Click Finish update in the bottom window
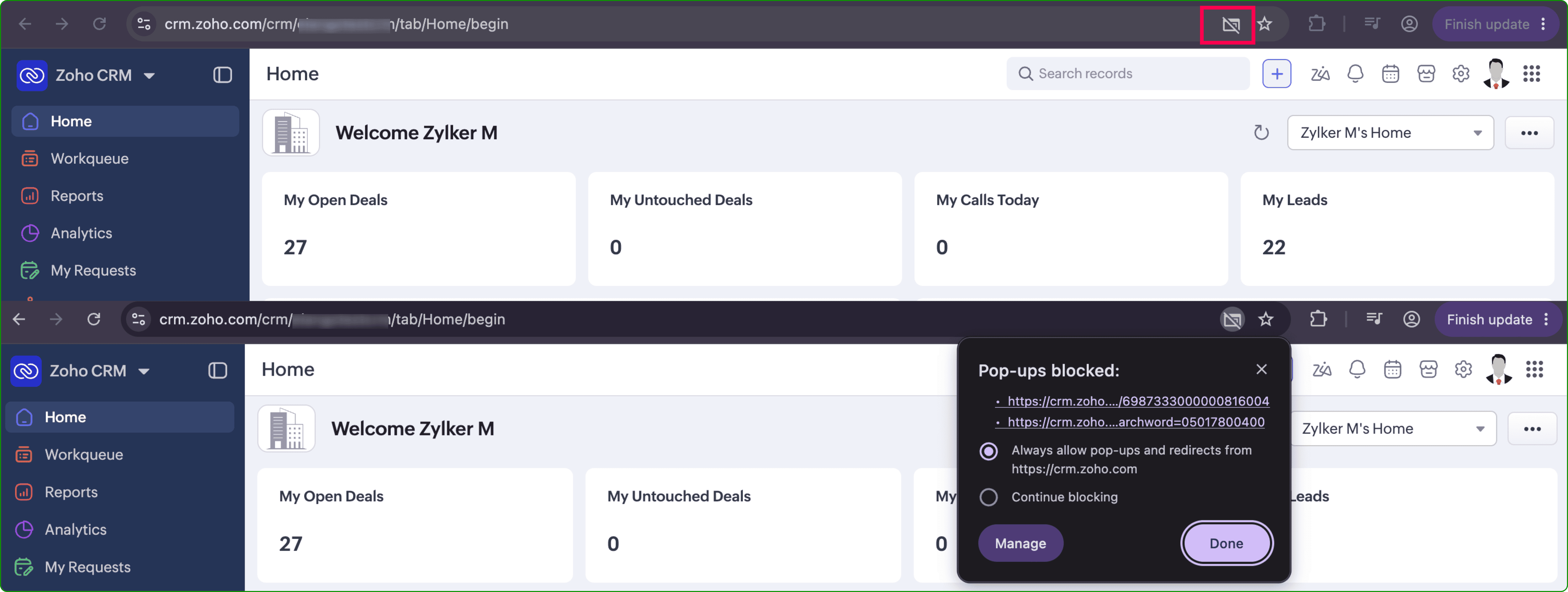 pos(1489,320)
